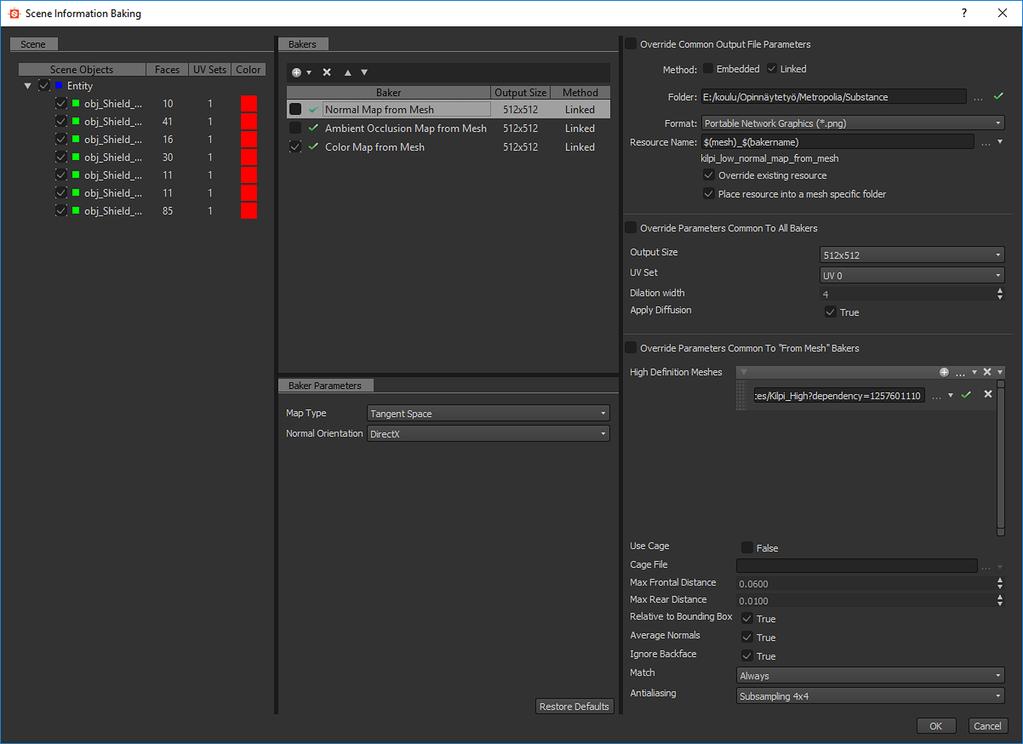Switch to the Scene tab
1023x744 pixels.
coord(34,44)
